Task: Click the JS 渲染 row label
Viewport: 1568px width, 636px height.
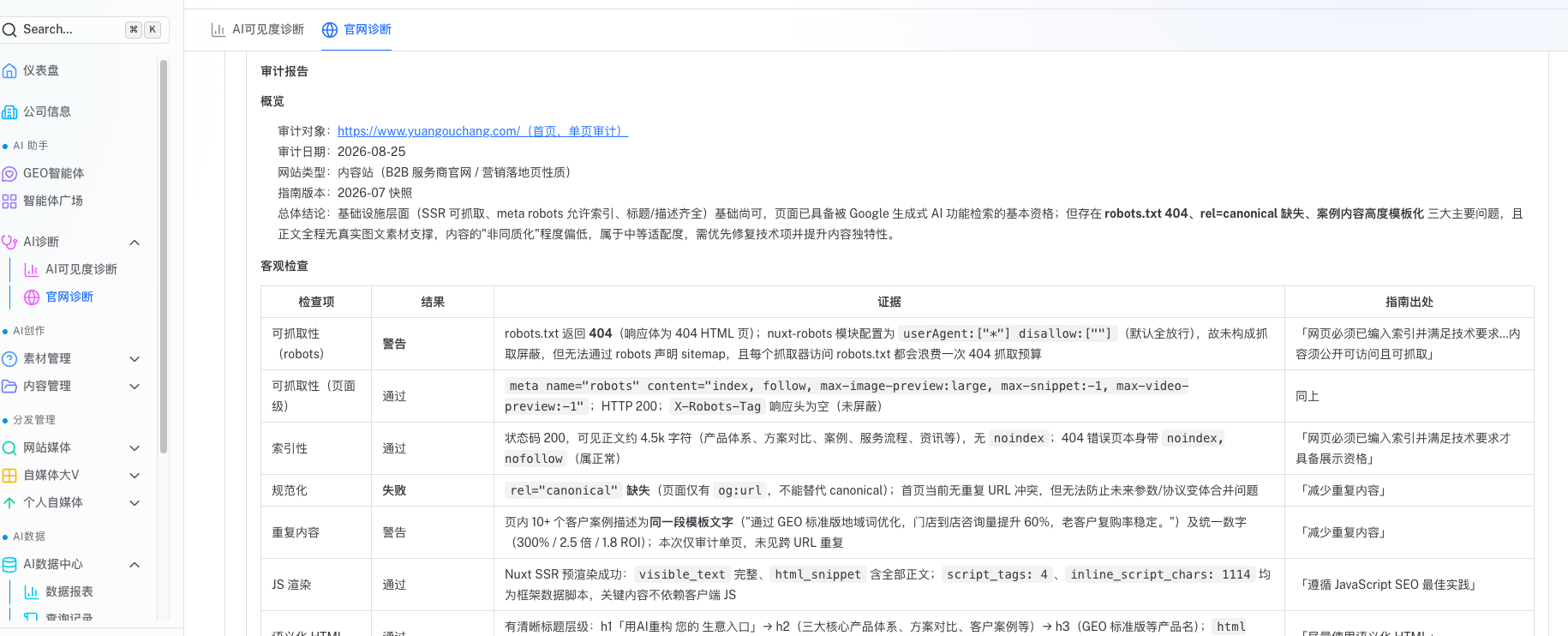Action: point(291,585)
